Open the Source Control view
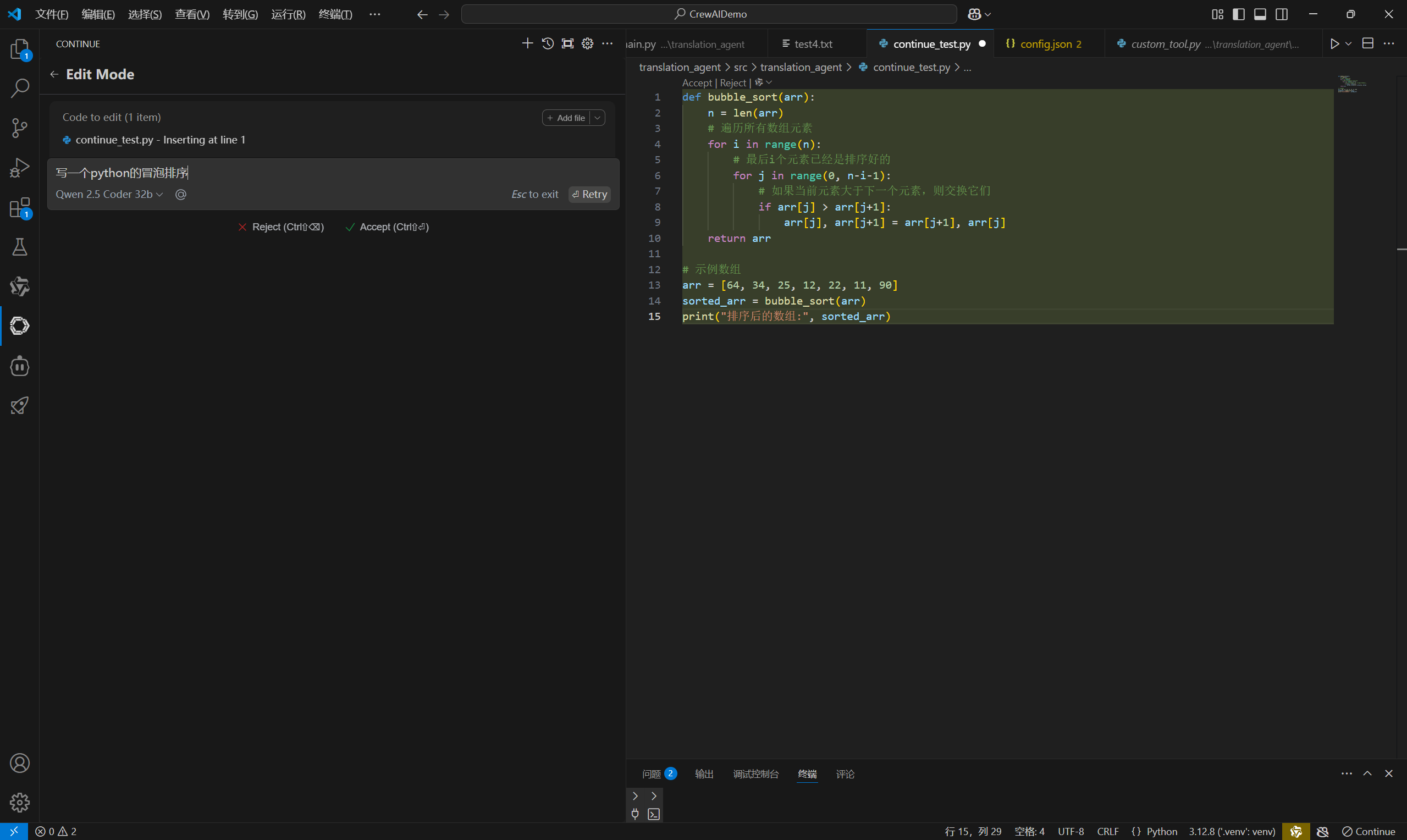 [x=20, y=128]
